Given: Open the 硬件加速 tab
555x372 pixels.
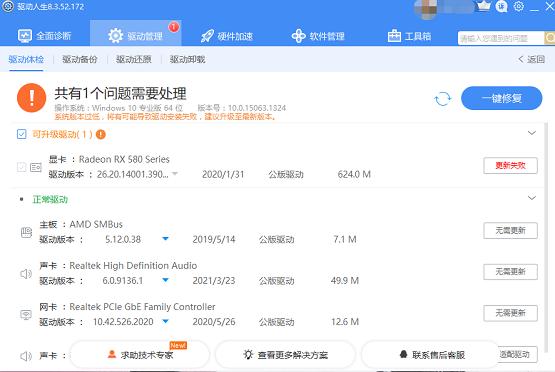Looking at the screenshot, I should 227,36.
